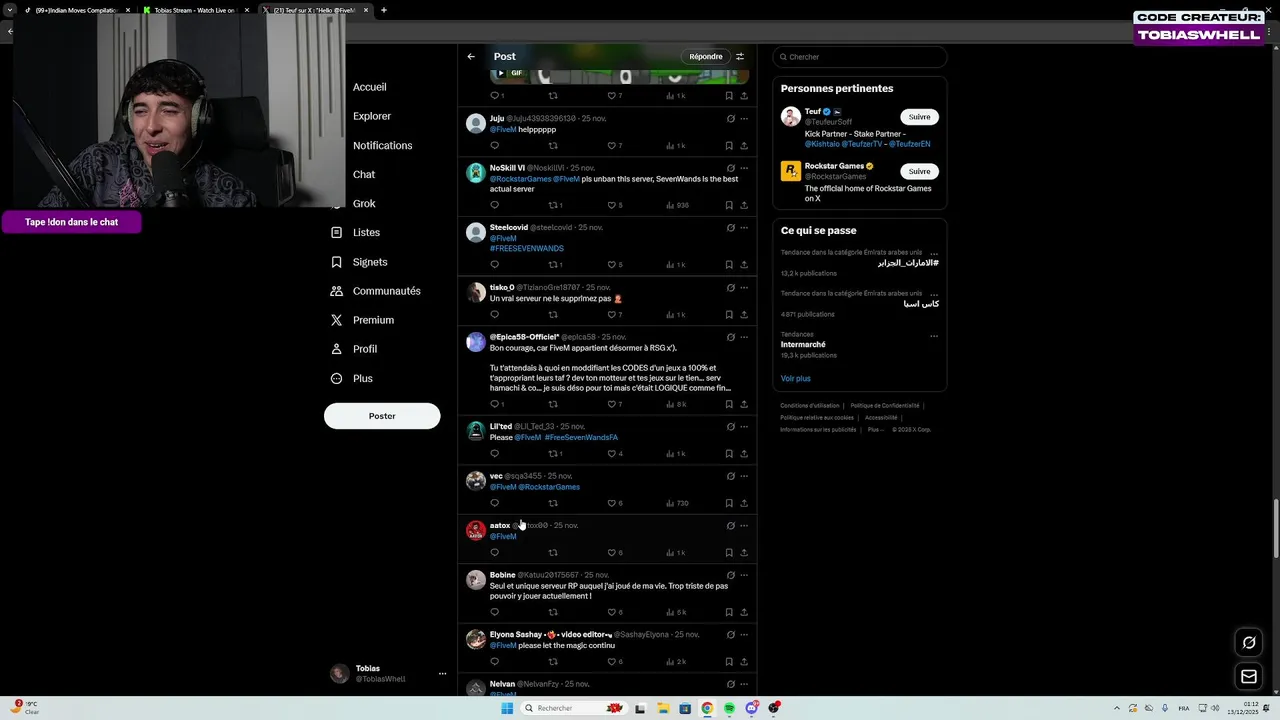Image resolution: width=1280 pixels, height=720 pixels.
Task: Open the Intermarché trending topic
Action: point(803,345)
